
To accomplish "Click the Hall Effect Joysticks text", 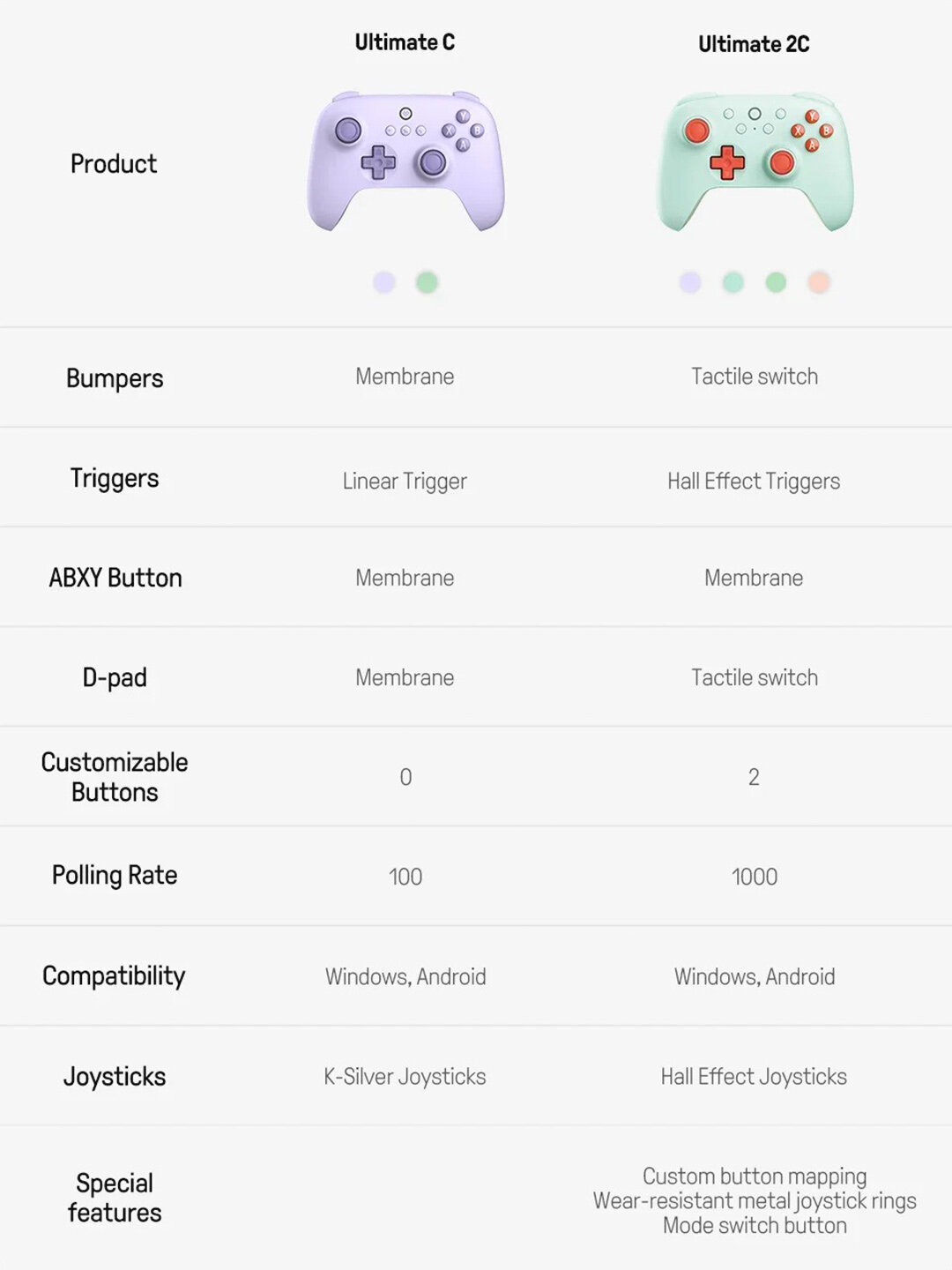I will click(754, 1077).
